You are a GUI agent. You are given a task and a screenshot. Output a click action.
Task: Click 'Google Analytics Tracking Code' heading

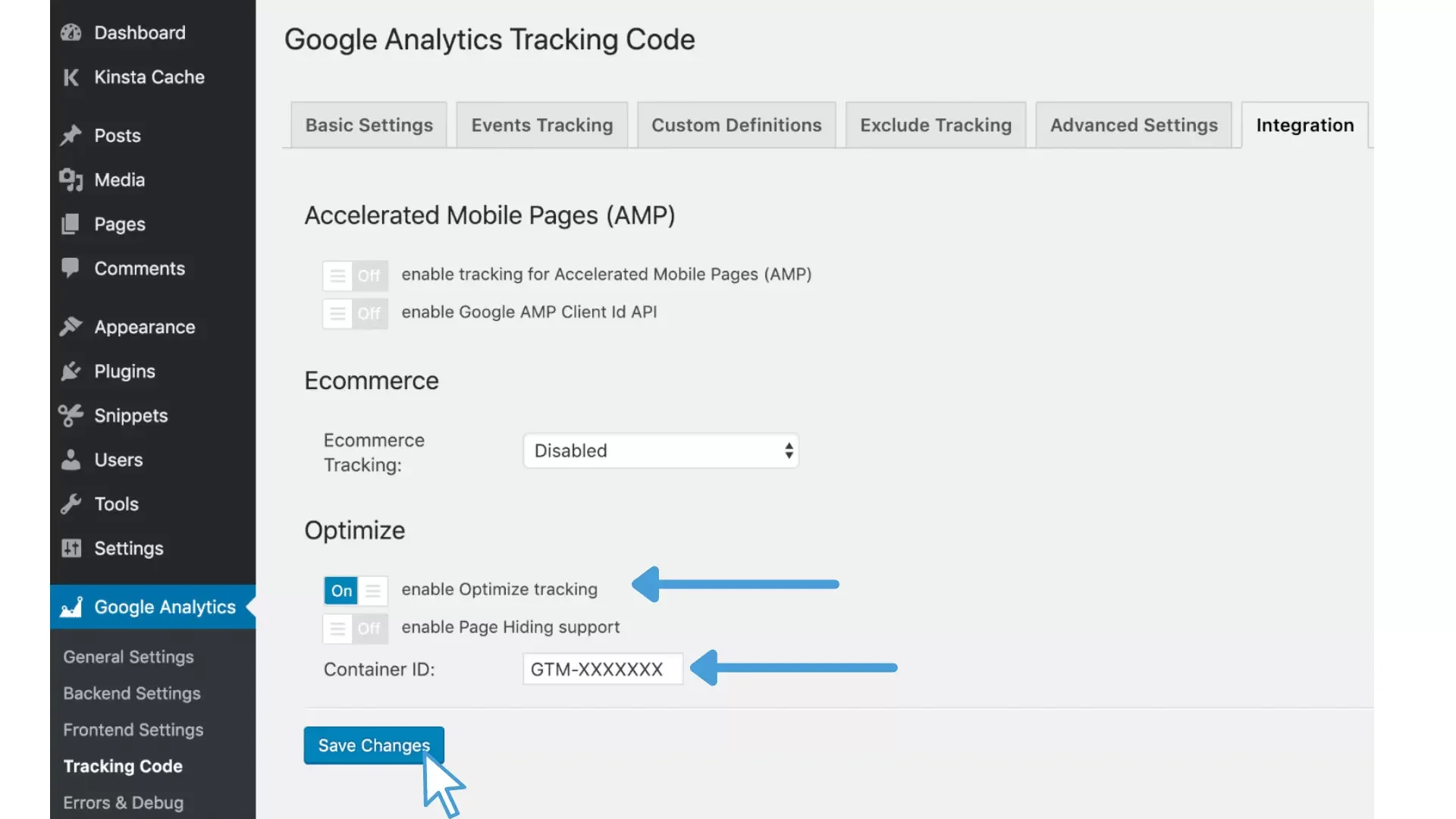click(x=490, y=39)
